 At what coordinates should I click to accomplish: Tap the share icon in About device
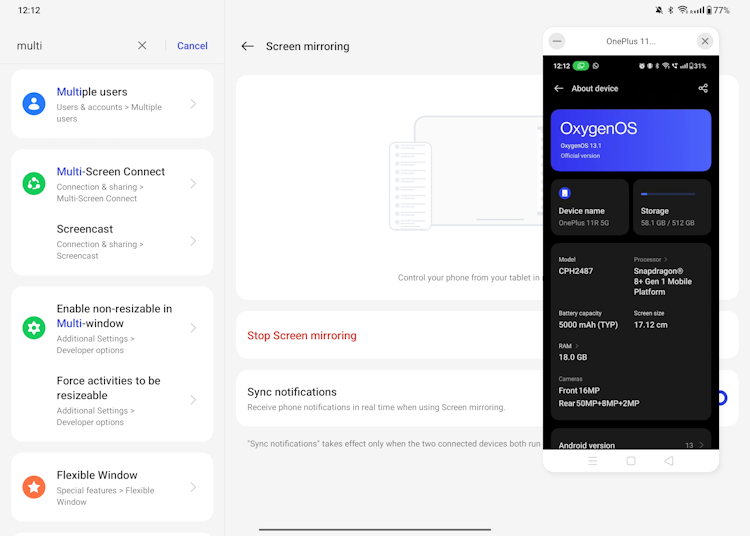703,88
